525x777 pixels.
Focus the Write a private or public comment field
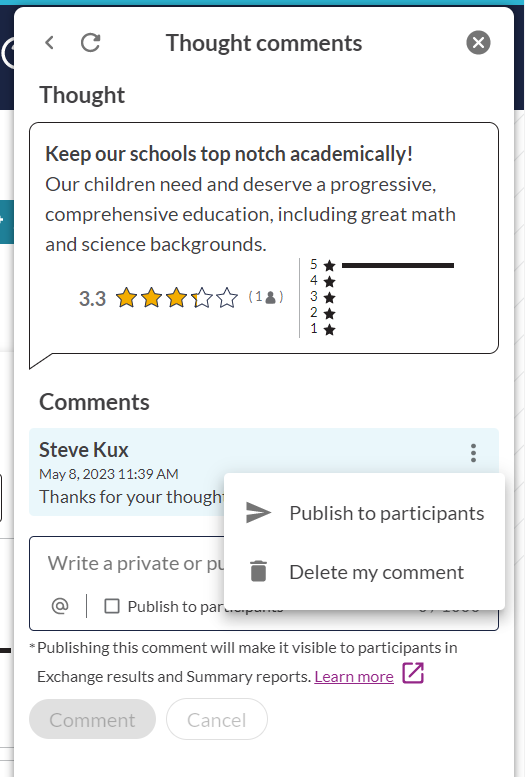tap(134, 563)
